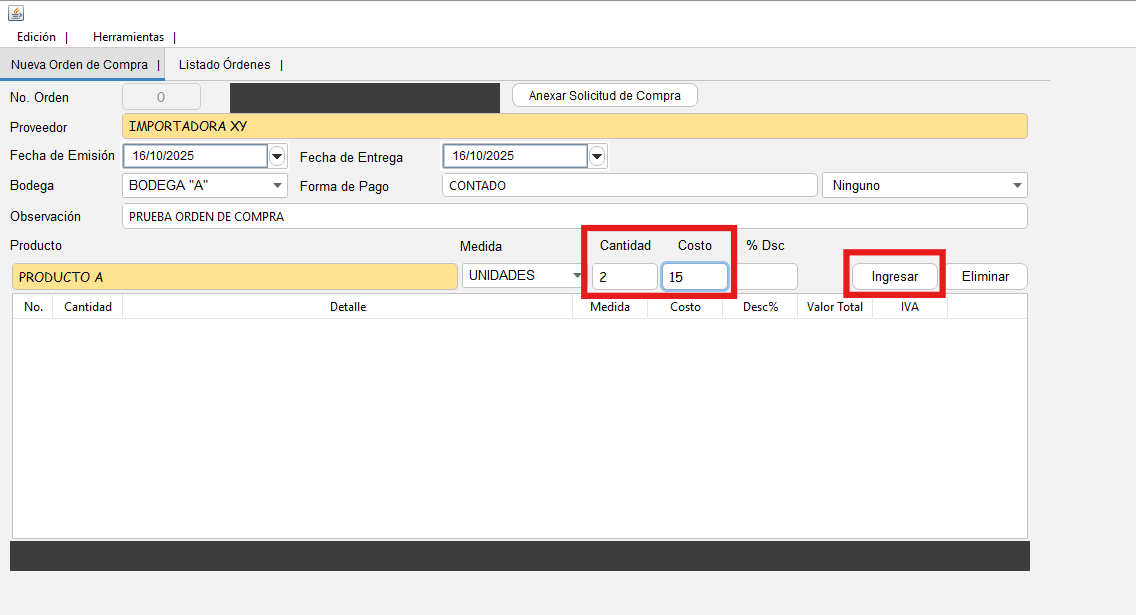Image resolution: width=1136 pixels, height=615 pixels.
Task: Open the Edición menu
Action: tap(37, 37)
